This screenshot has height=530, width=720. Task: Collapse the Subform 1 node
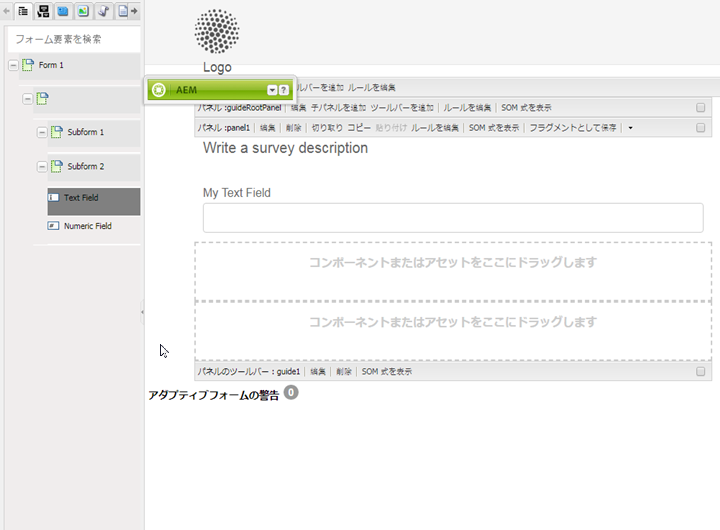click(42, 132)
